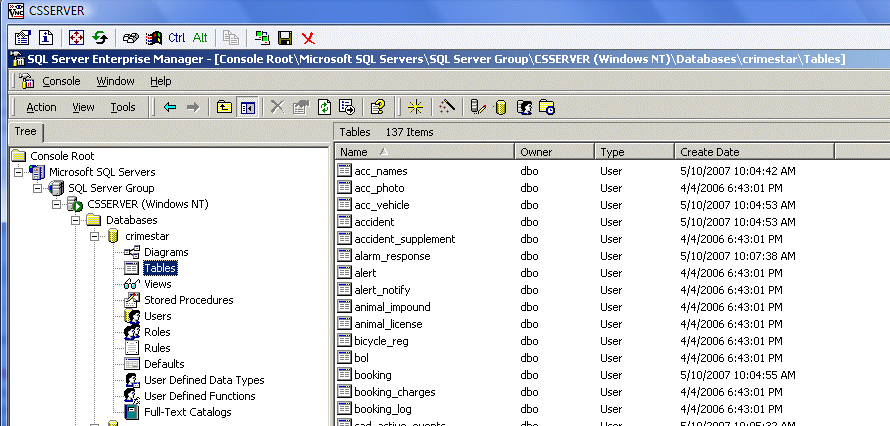Click the New Database cylinder icon
The height and width of the screenshot is (426, 890).
tap(501, 107)
